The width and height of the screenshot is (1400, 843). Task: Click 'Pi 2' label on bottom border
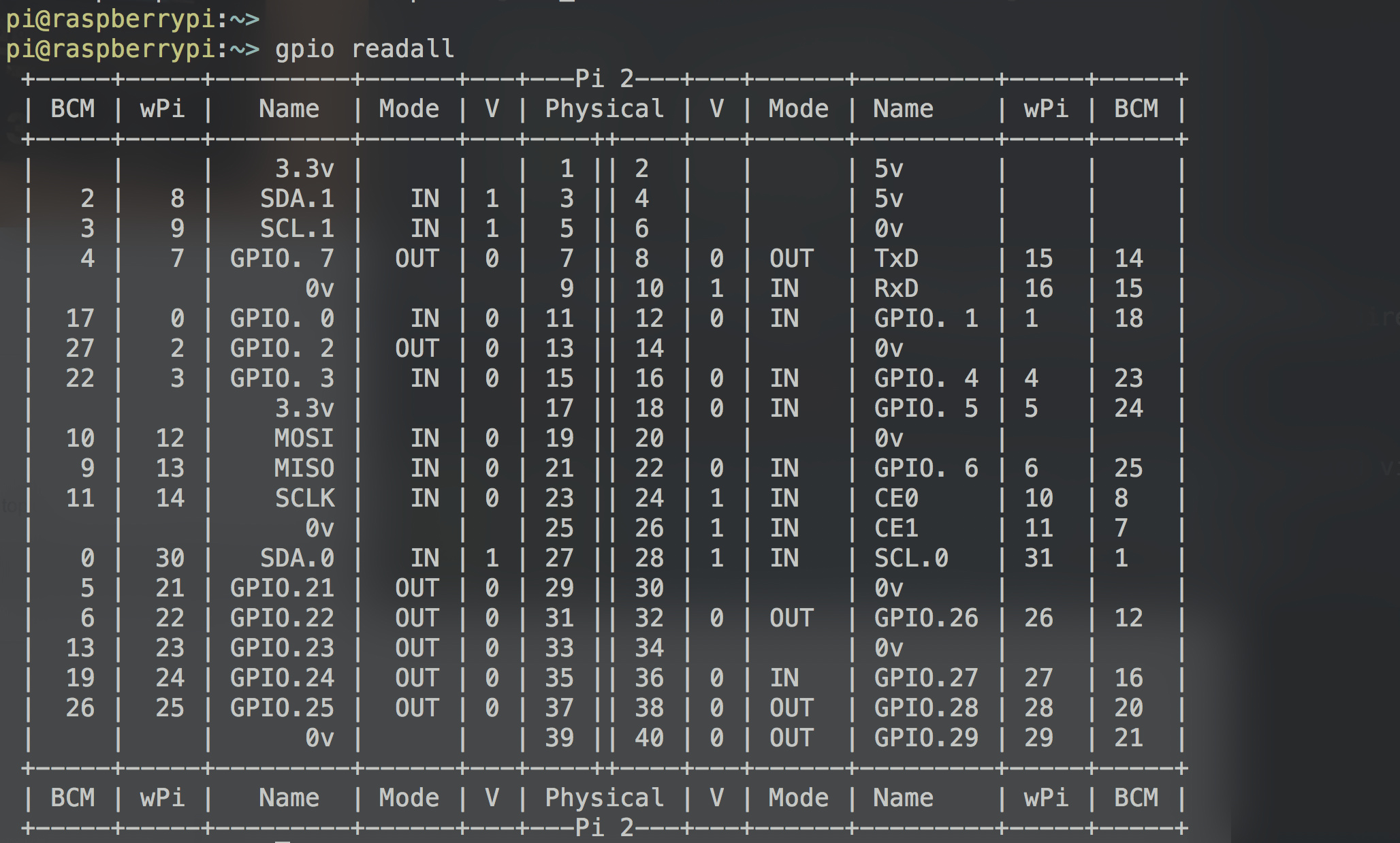click(605, 828)
